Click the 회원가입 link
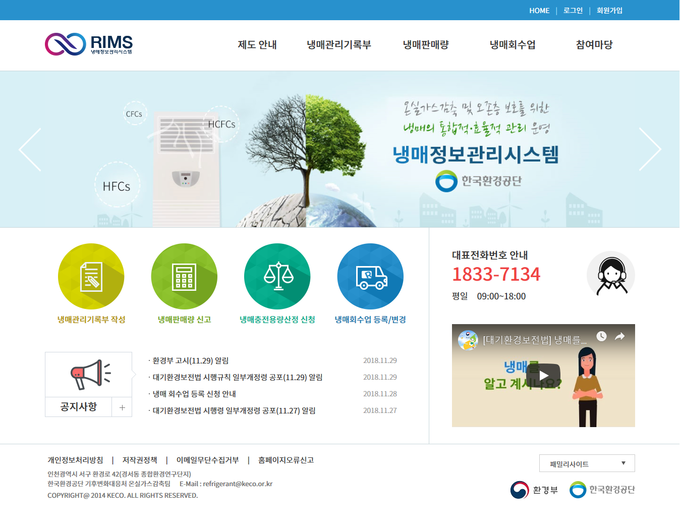This screenshot has width=680, height=521. 609,10
